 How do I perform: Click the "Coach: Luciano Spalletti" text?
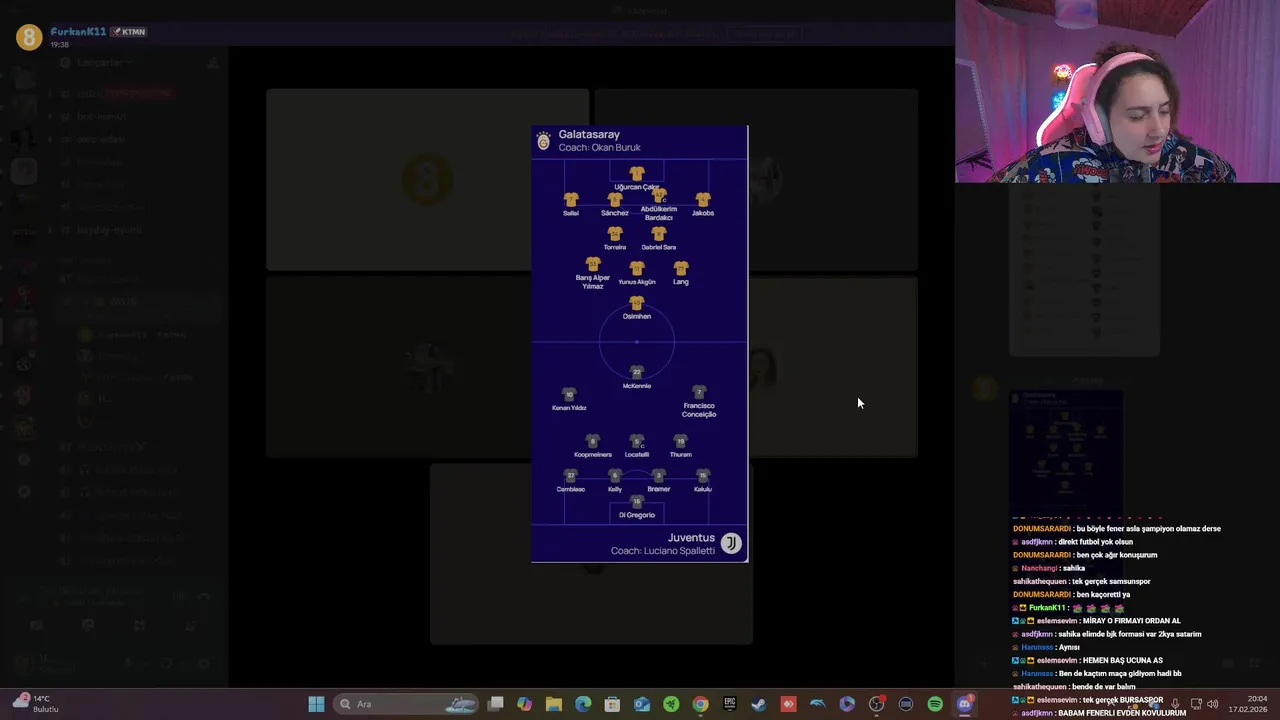[x=663, y=551]
